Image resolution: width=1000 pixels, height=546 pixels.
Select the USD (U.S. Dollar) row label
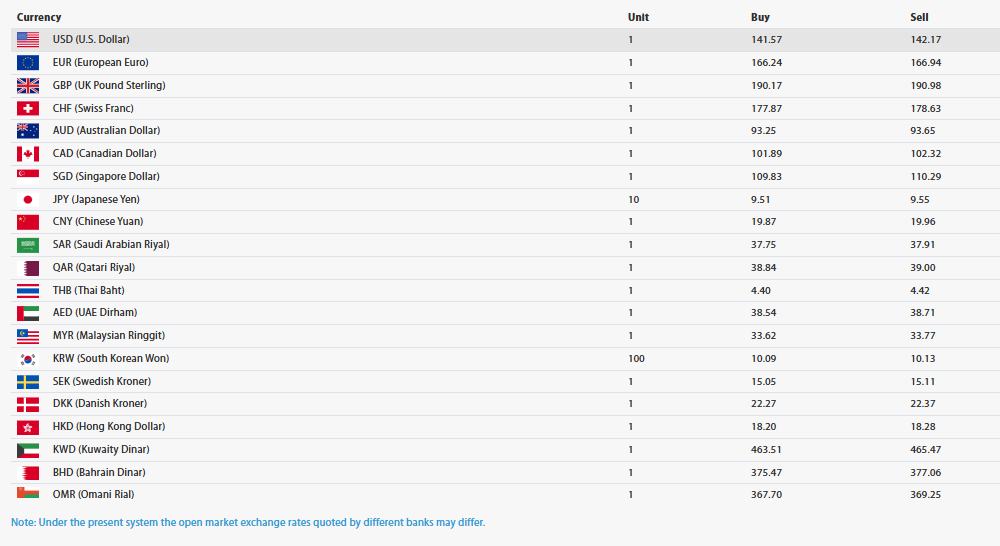click(x=91, y=40)
